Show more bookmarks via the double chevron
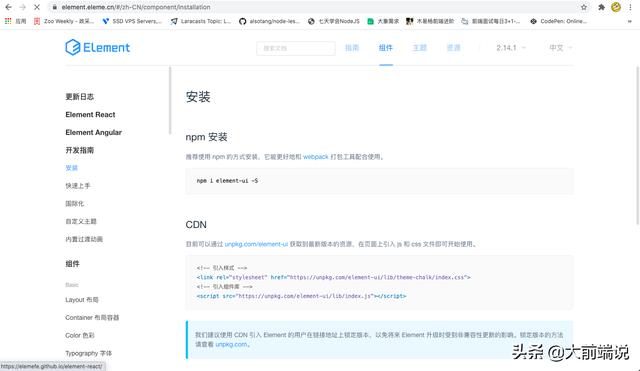 (x=629, y=21)
